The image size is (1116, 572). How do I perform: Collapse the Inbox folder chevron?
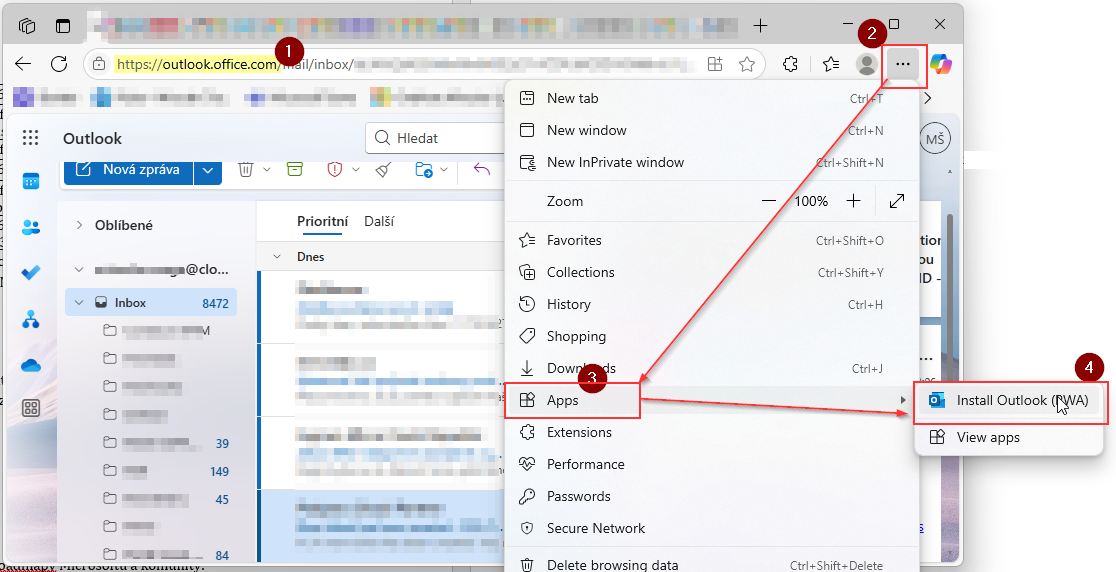tap(79, 302)
